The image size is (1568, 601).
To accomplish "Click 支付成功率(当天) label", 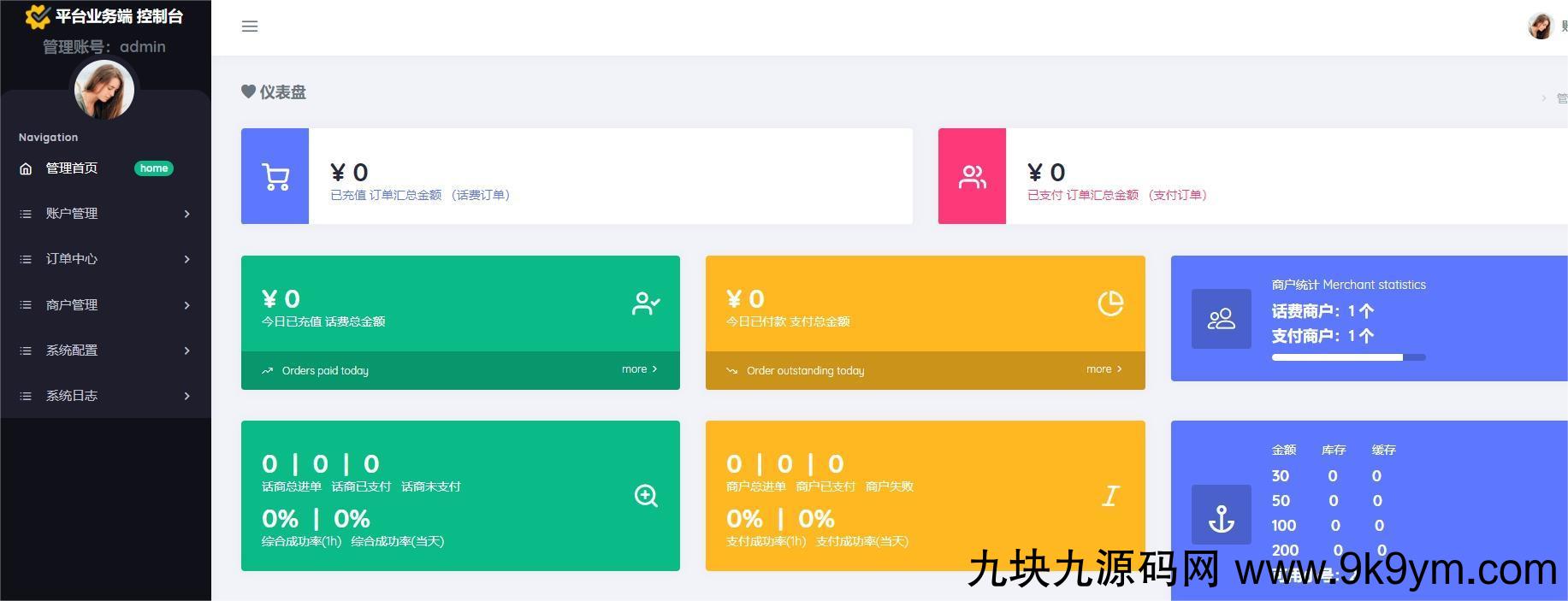I will pos(862,541).
